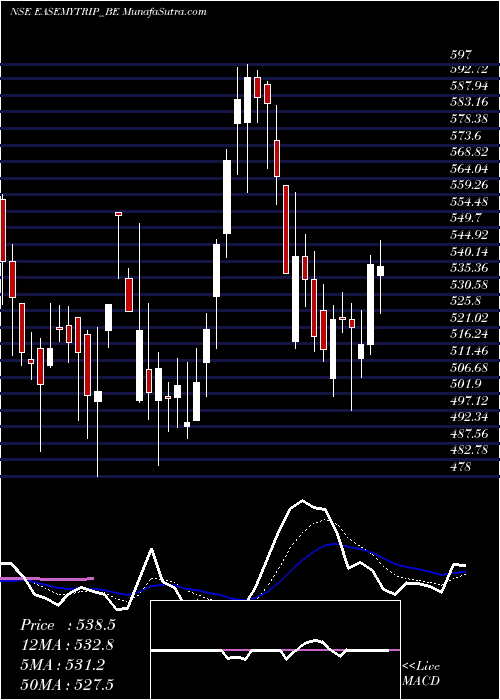500x700 pixels.
Task: Click the 573.6 price level label
Action: tap(465, 135)
